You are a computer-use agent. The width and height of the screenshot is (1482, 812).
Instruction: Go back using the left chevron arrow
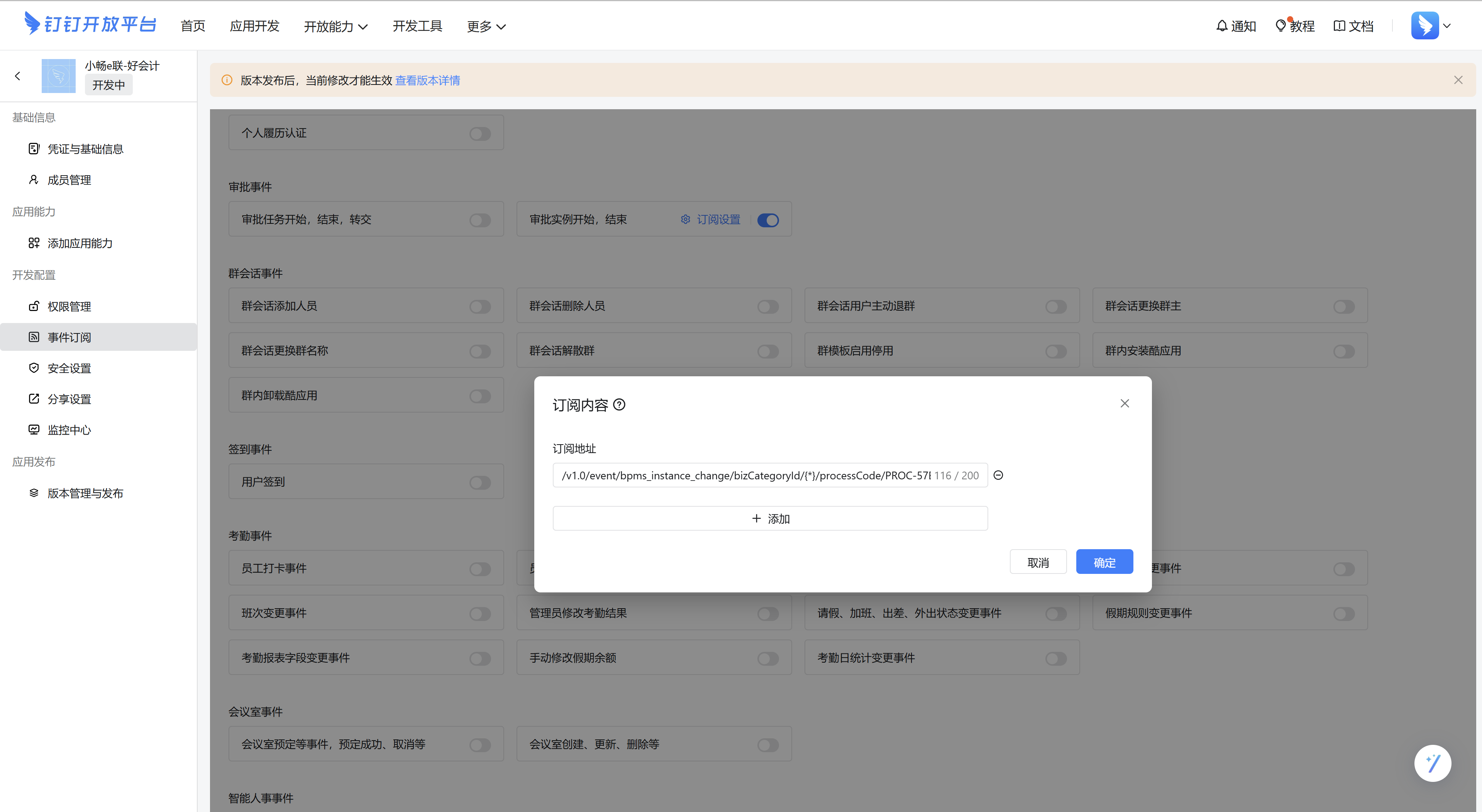click(17, 76)
